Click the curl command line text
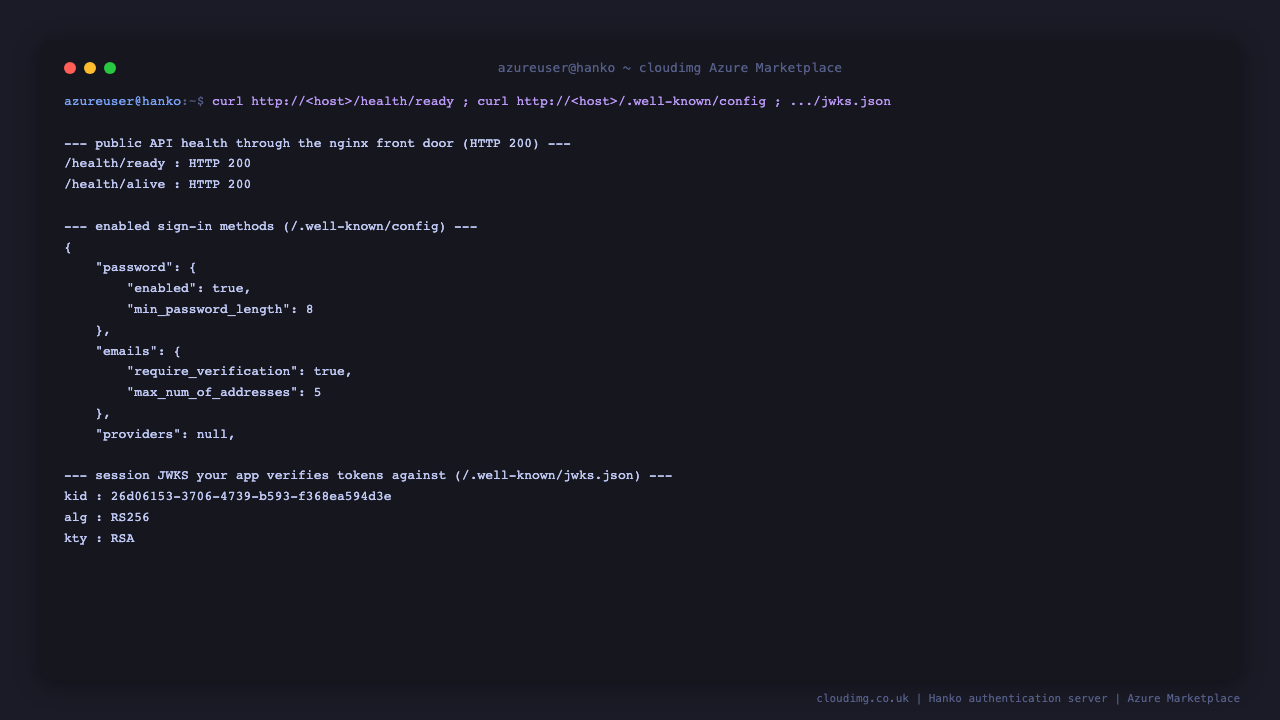Viewport: 1280px width, 720px height. [551, 101]
